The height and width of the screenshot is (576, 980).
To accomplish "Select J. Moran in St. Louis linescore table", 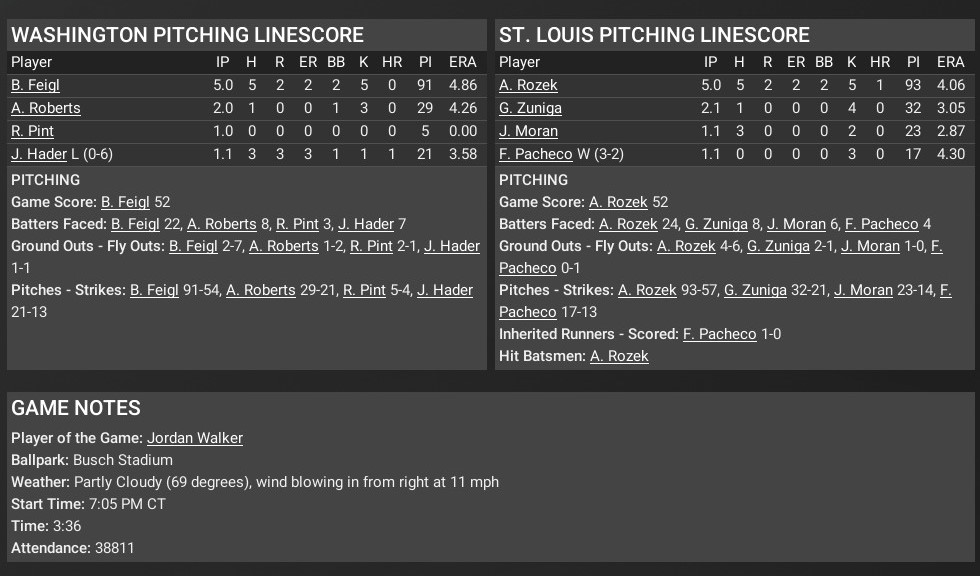I will tap(528, 131).
